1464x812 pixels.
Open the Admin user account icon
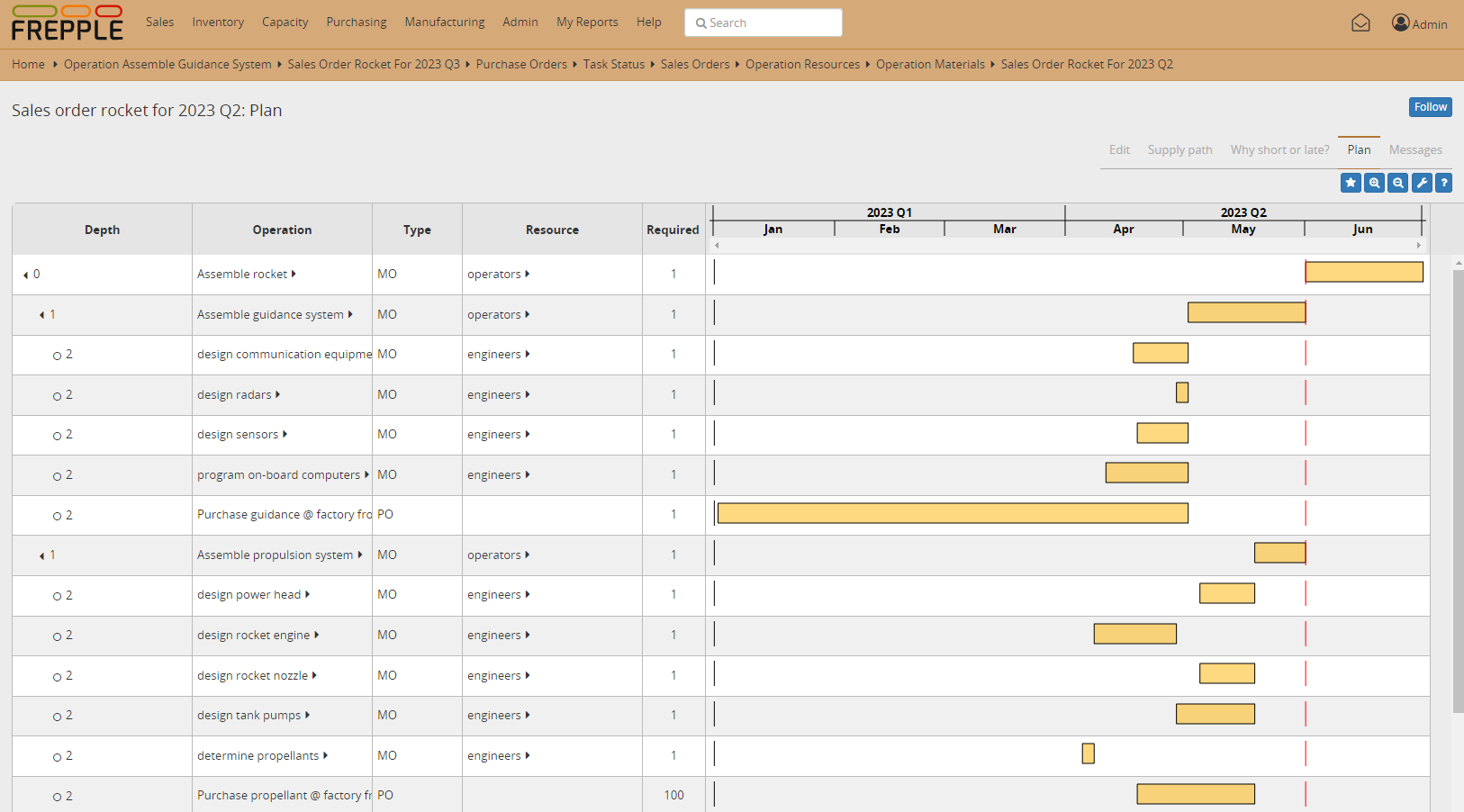click(1400, 23)
